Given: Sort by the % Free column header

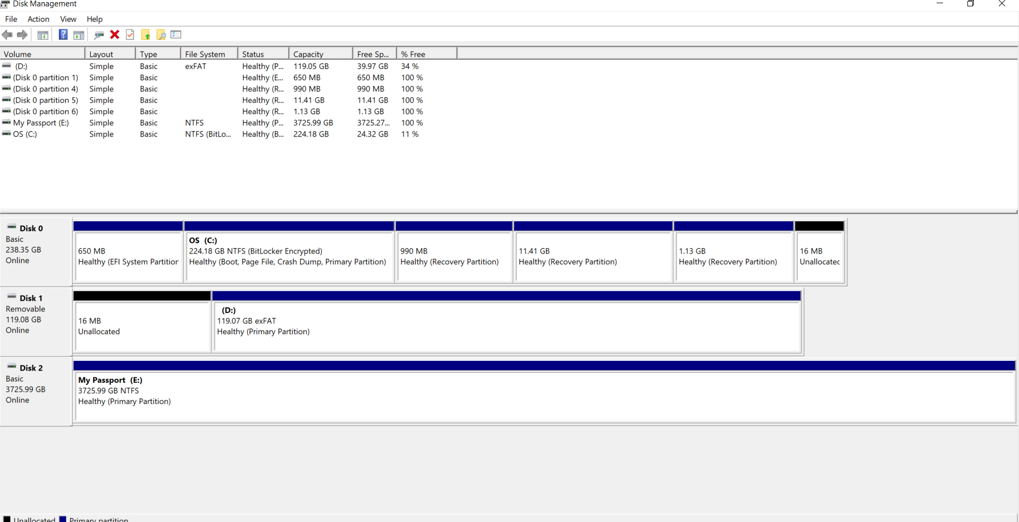Looking at the screenshot, I should click(426, 54).
